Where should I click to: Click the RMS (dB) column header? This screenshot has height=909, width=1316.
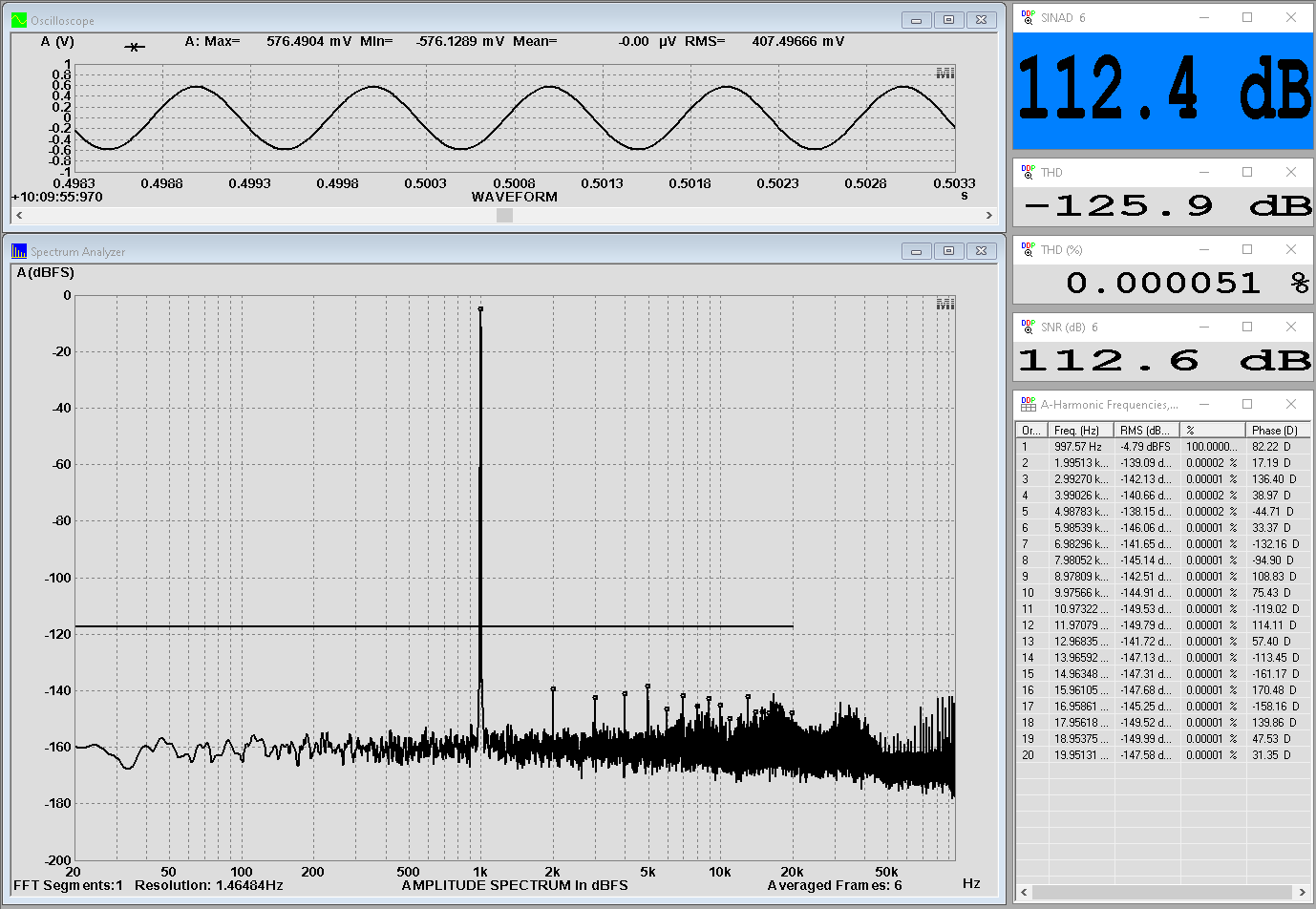[1146, 431]
